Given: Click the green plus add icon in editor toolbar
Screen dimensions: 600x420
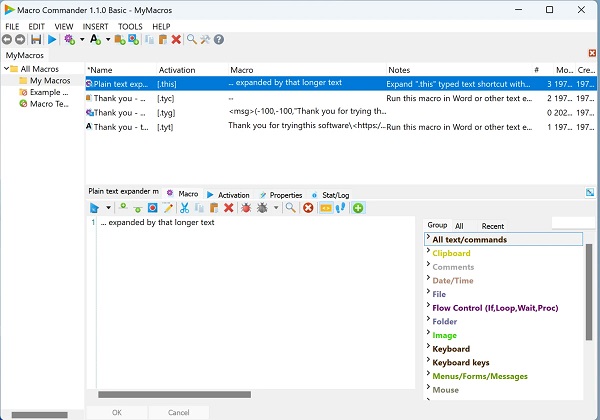Looking at the screenshot, I should point(358,207).
